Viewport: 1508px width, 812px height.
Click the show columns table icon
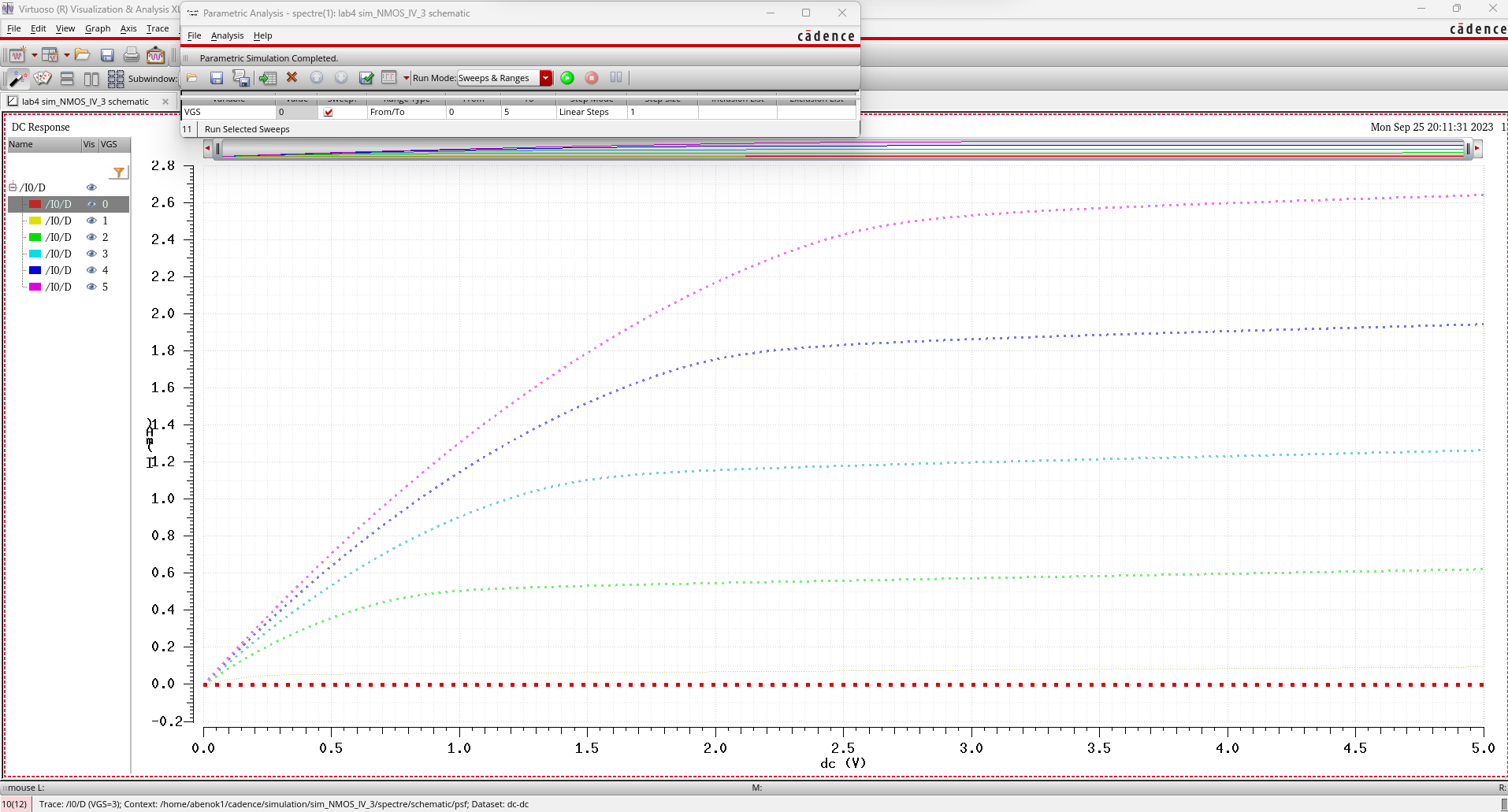click(389, 77)
